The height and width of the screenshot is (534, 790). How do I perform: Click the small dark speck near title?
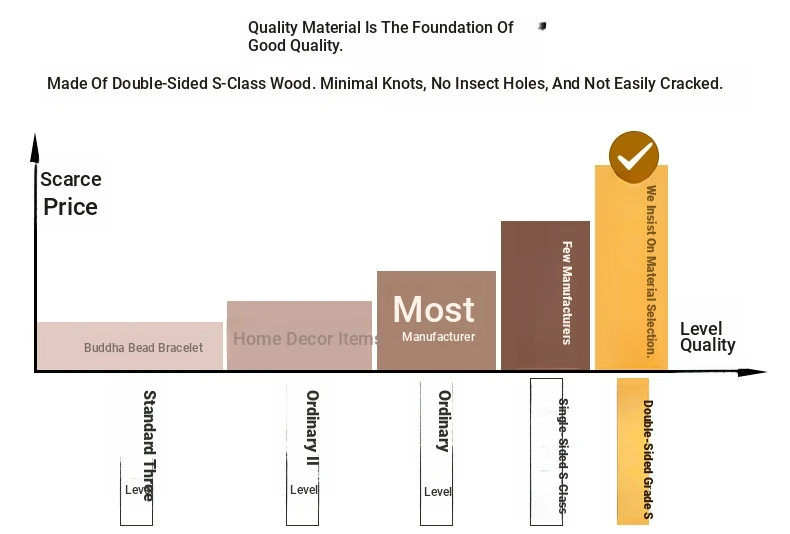542,26
